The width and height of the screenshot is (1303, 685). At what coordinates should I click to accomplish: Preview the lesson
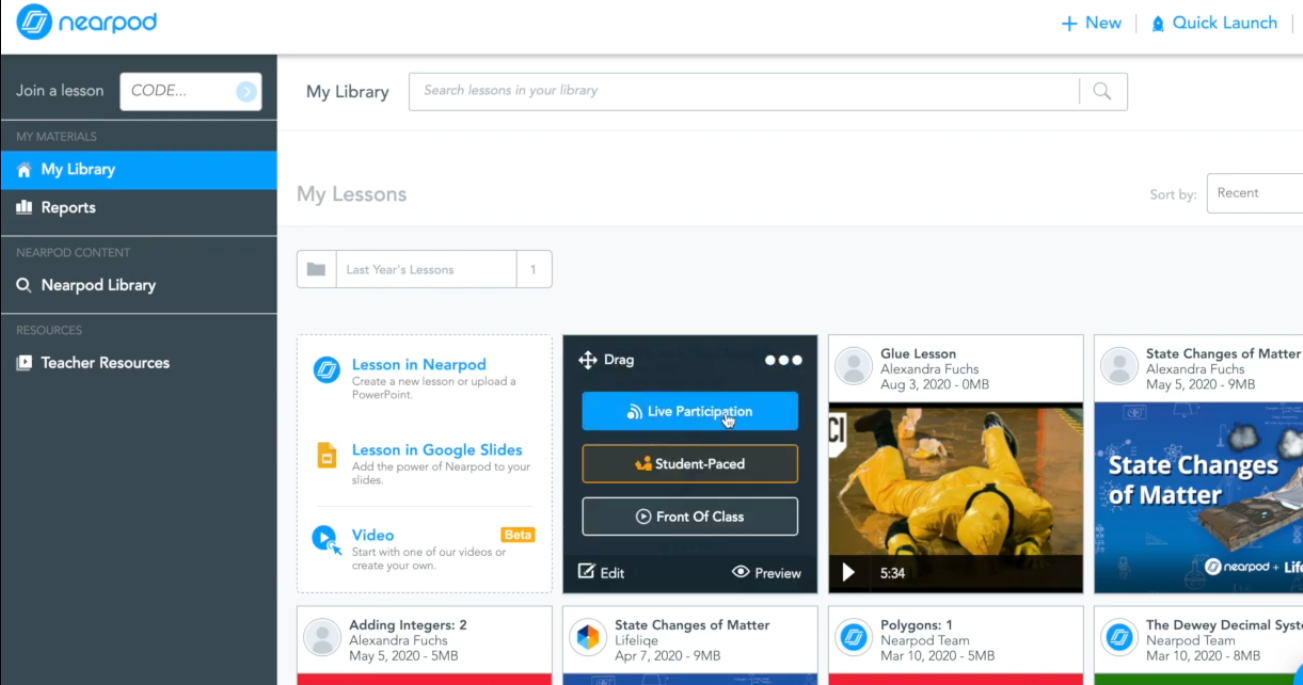(x=767, y=573)
